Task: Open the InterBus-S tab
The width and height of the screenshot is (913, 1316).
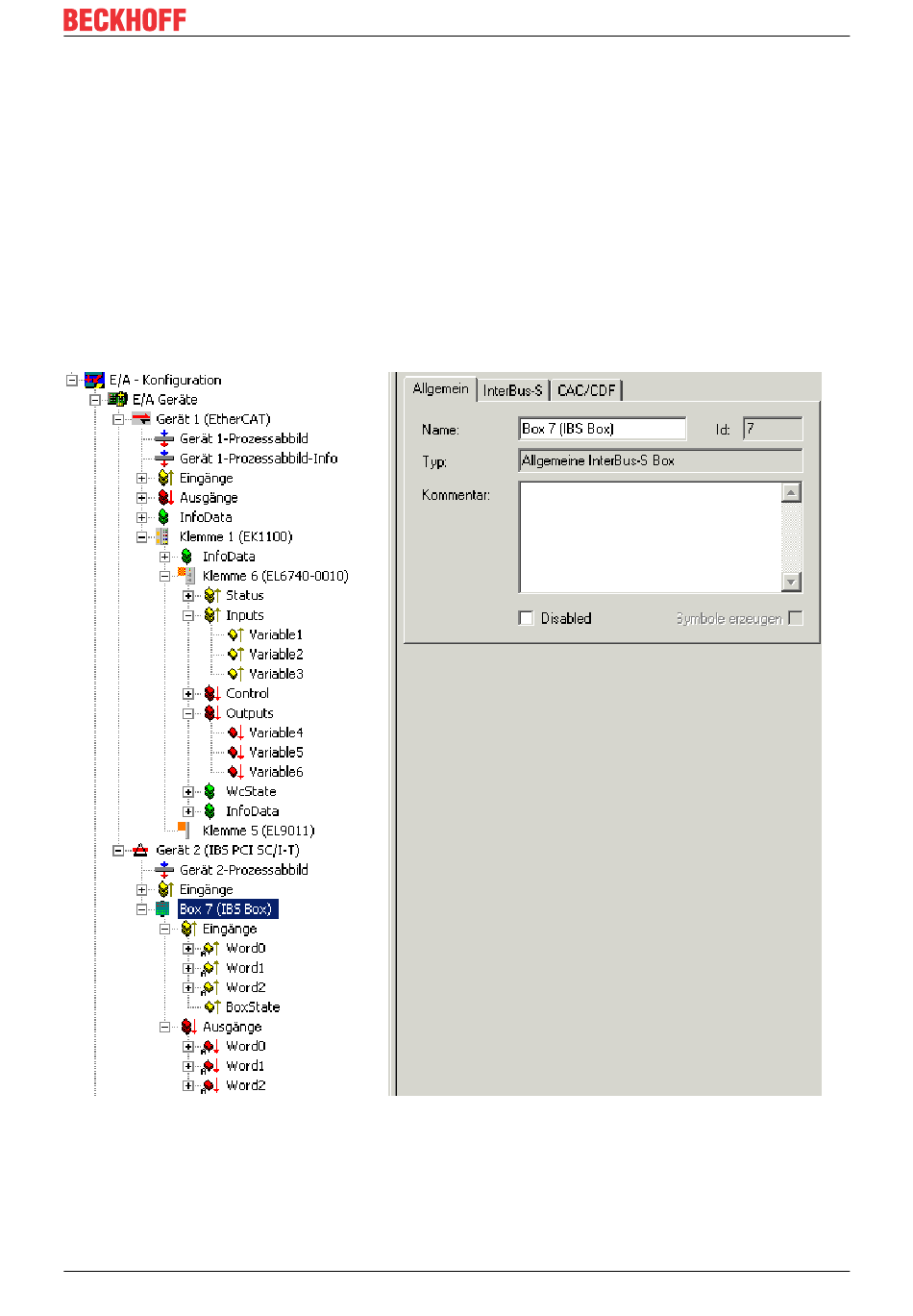Action: (513, 390)
